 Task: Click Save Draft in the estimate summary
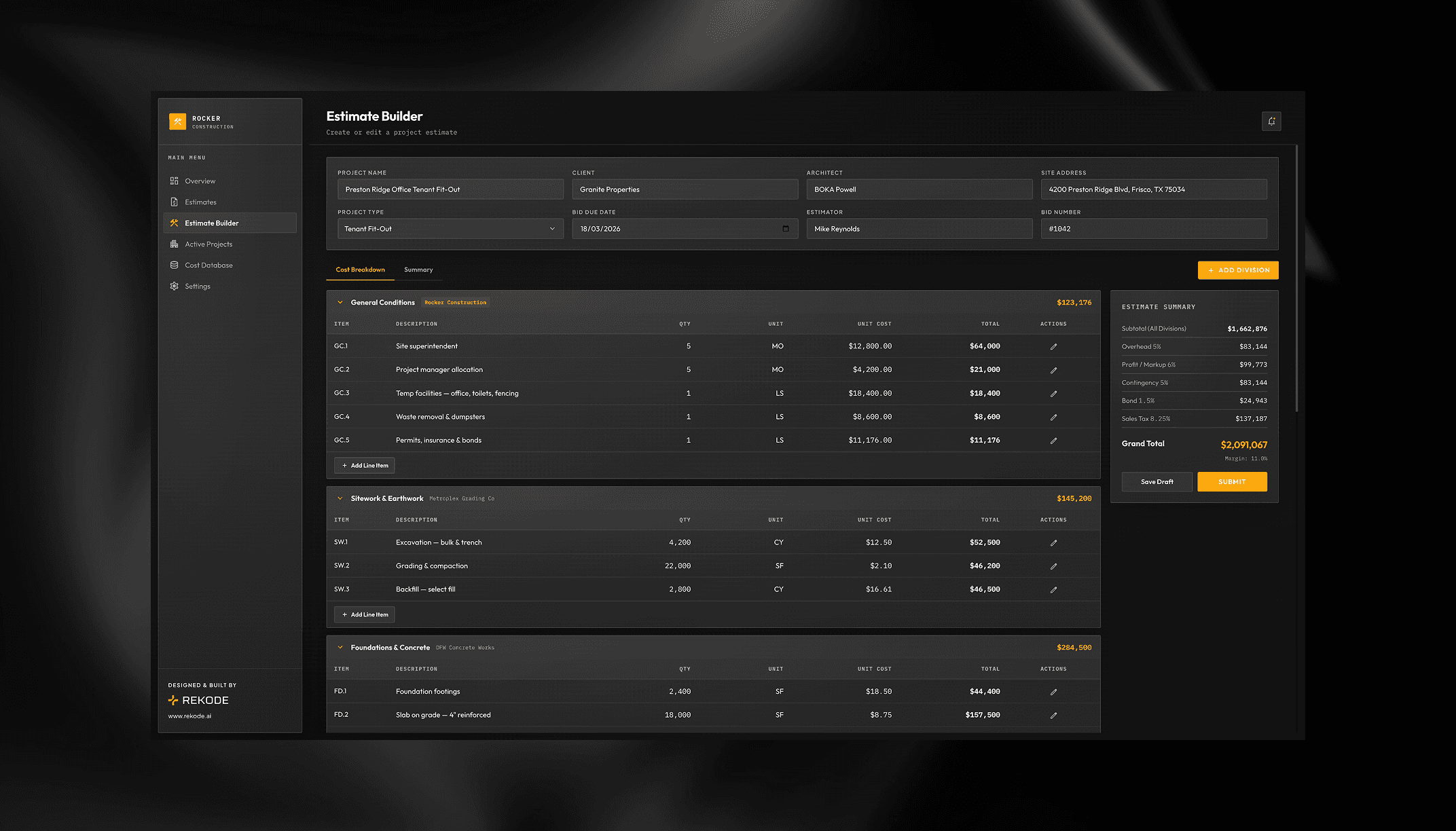pyautogui.click(x=1157, y=482)
